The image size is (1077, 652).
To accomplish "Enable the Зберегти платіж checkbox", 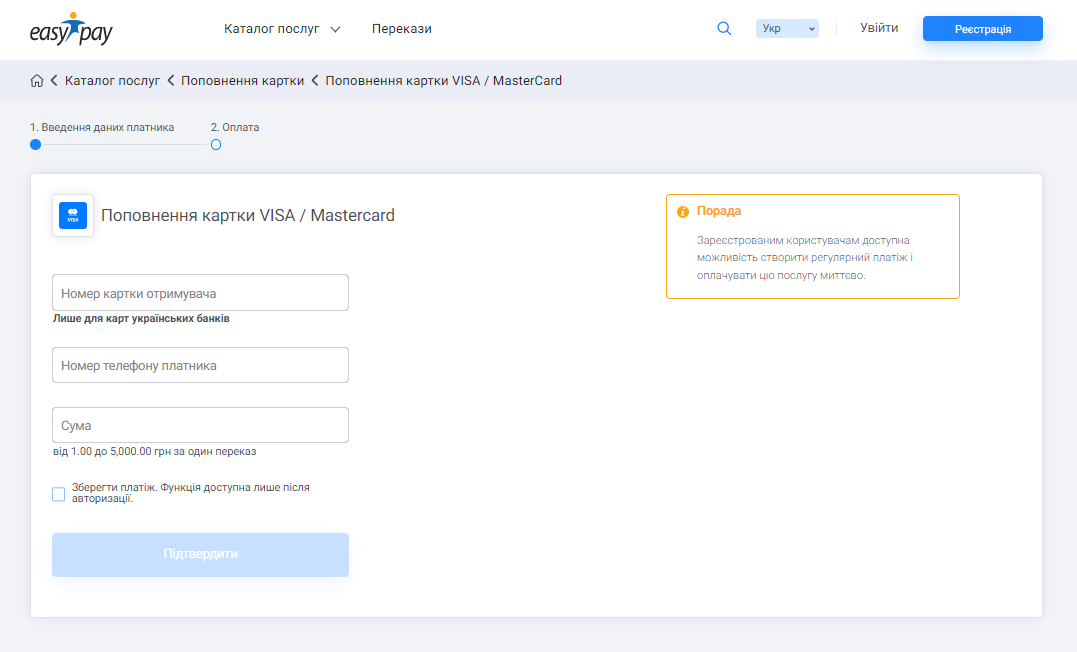I will 59,494.
